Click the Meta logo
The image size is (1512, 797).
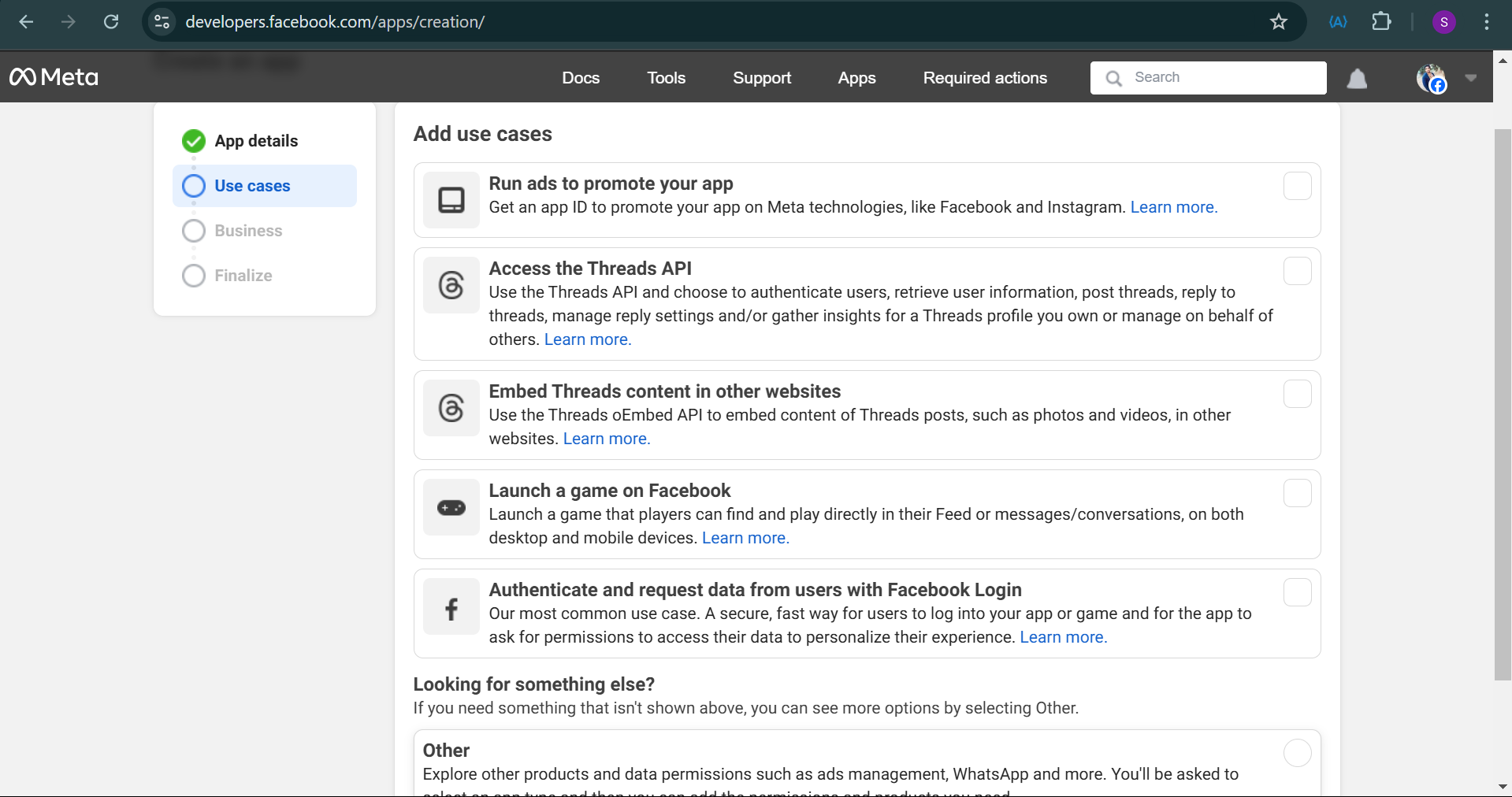[x=52, y=76]
